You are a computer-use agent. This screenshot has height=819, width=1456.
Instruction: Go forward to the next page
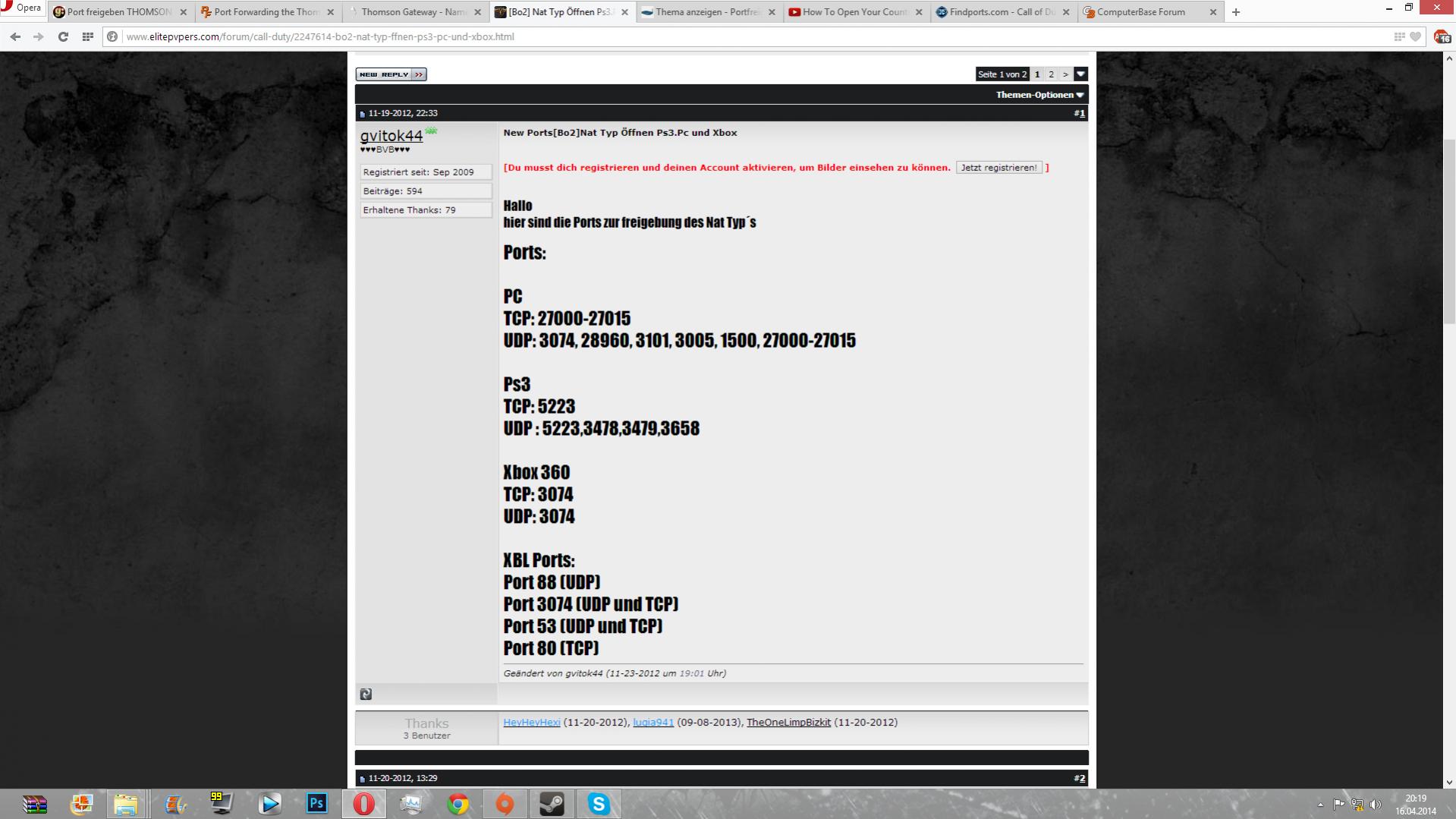(39, 36)
